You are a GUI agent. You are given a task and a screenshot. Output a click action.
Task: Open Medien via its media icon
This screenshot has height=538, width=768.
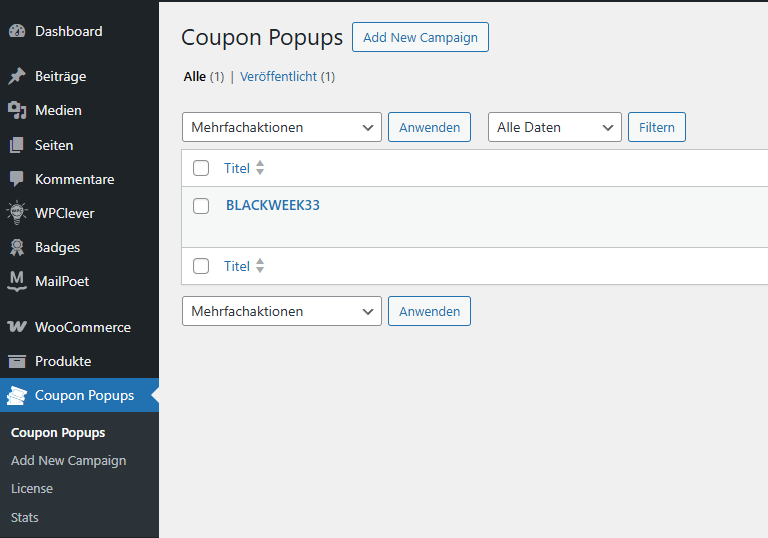(17, 110)
